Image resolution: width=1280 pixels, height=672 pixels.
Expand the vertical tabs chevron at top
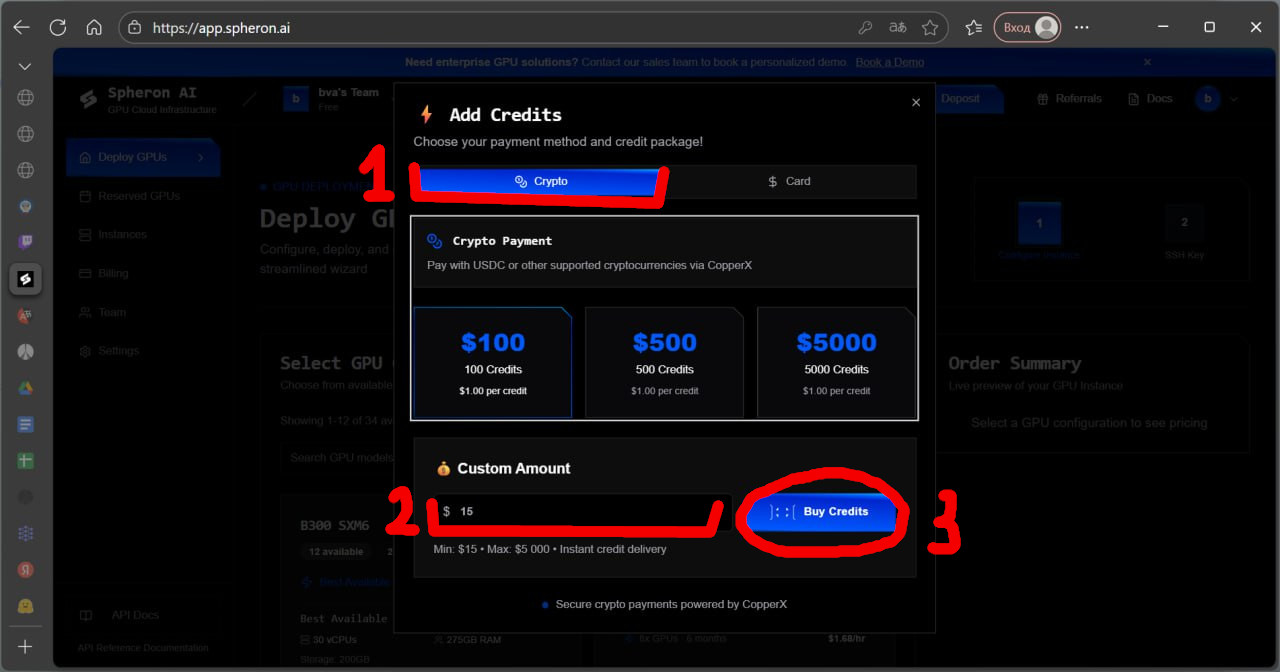[25, 67]
